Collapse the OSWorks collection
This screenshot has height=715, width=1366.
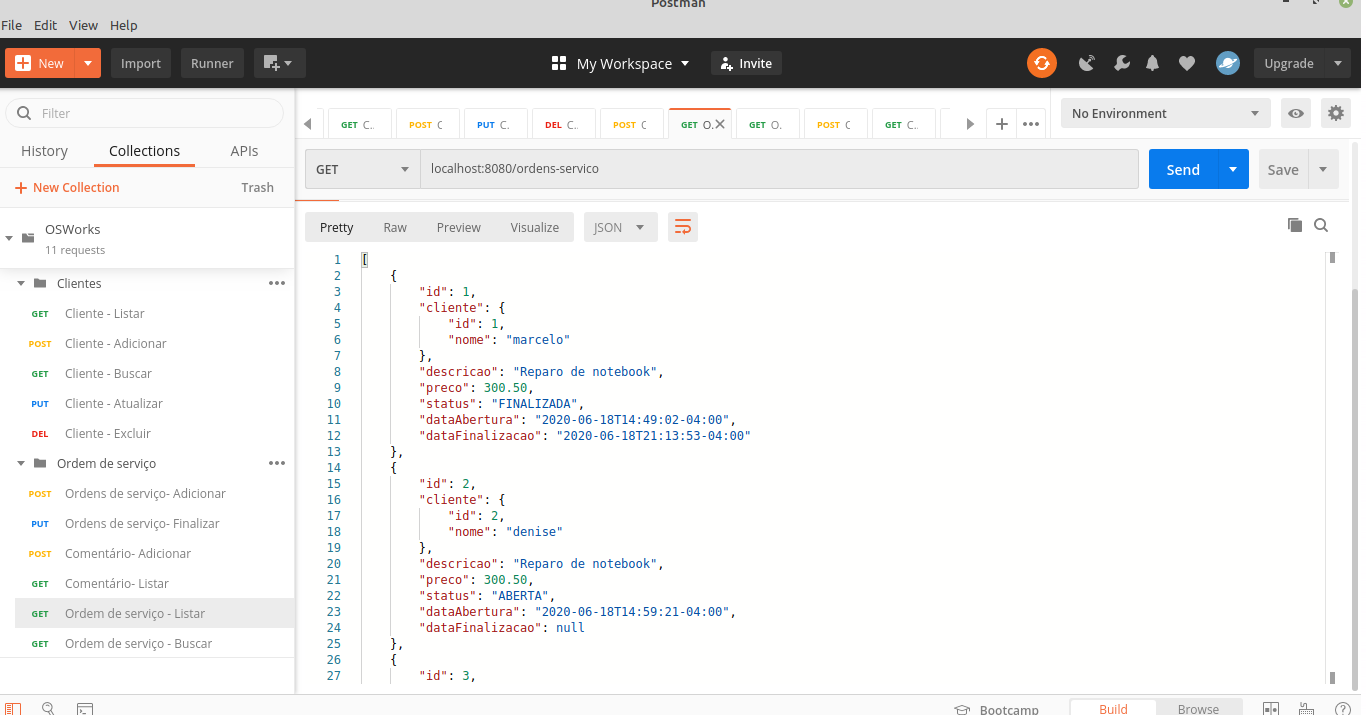[9, 238]
